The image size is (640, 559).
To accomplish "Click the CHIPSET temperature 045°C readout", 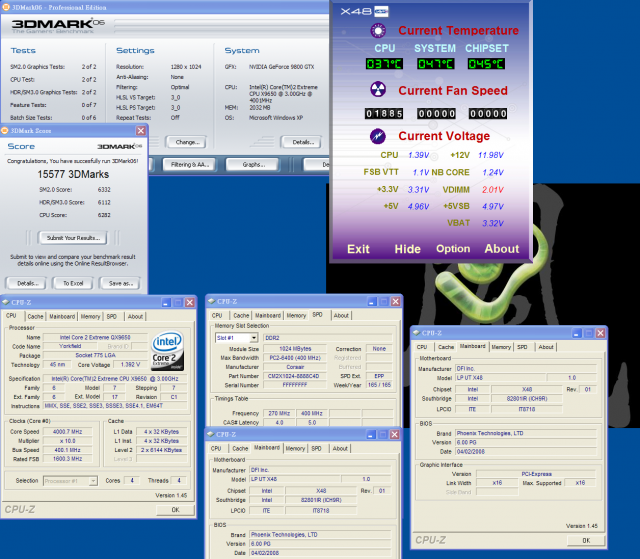I will pyautogui.click(x=486, y=64).
